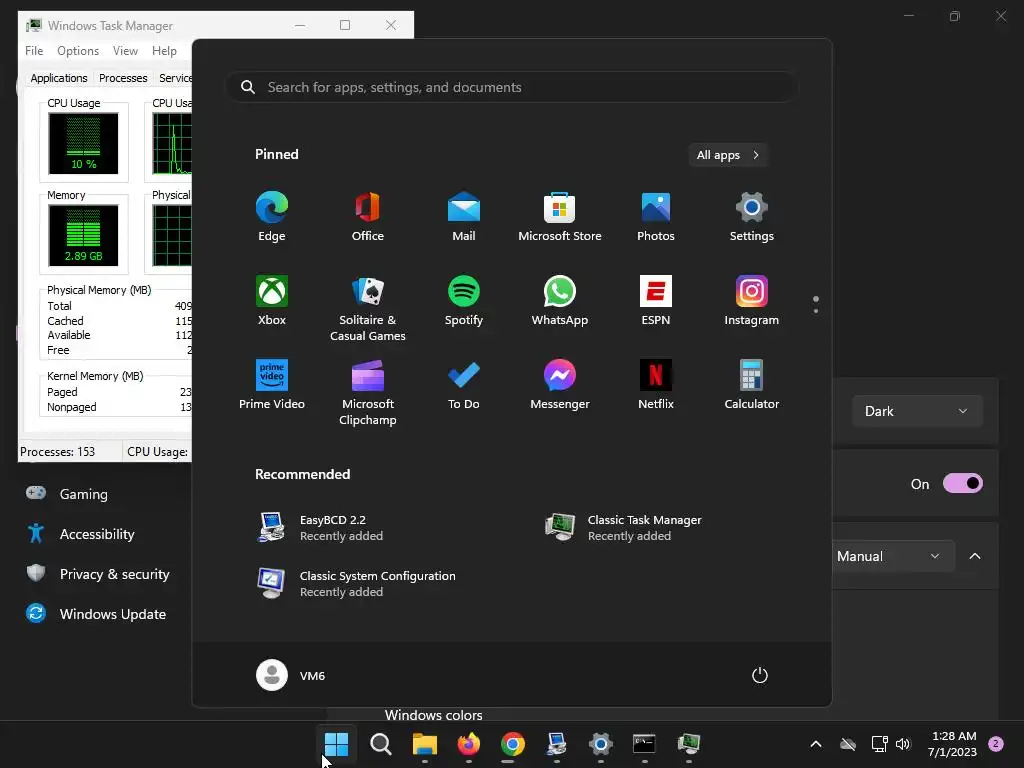Open the WhatsApp icon
Viewport: 1024px width, 768px height.
click(x=560, y=301)
